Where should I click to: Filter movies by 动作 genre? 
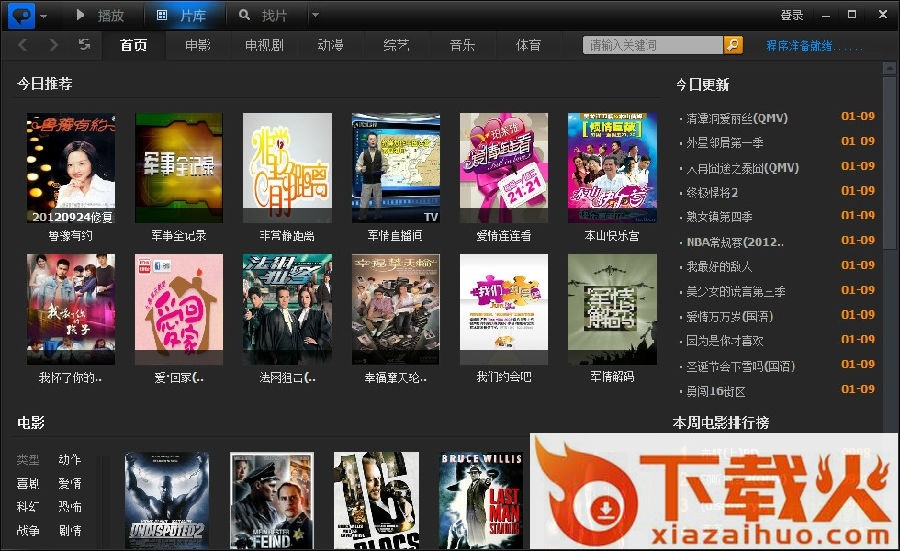(x=70, y=460)
